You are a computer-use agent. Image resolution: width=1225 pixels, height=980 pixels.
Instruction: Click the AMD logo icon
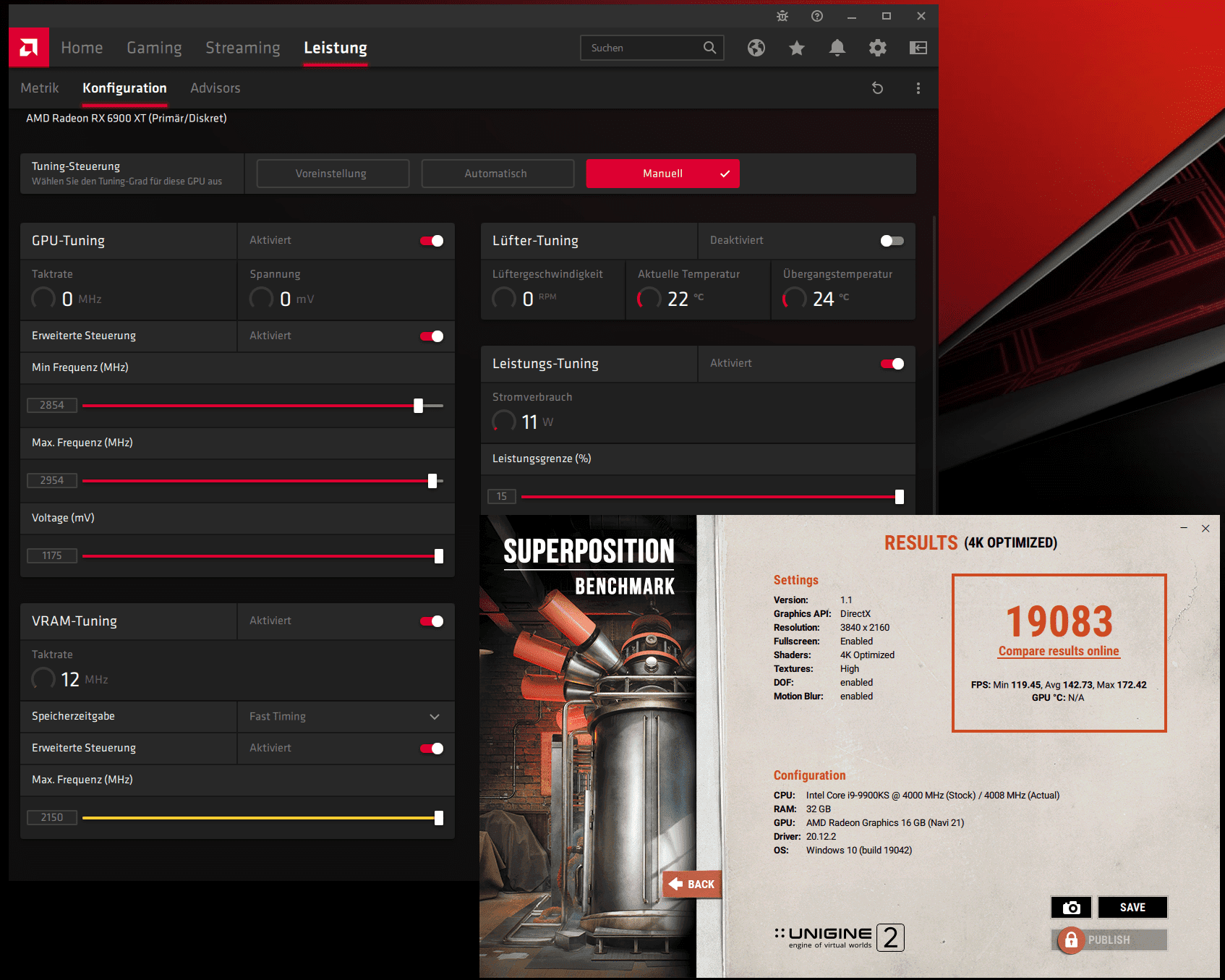[x=29, y=48]
